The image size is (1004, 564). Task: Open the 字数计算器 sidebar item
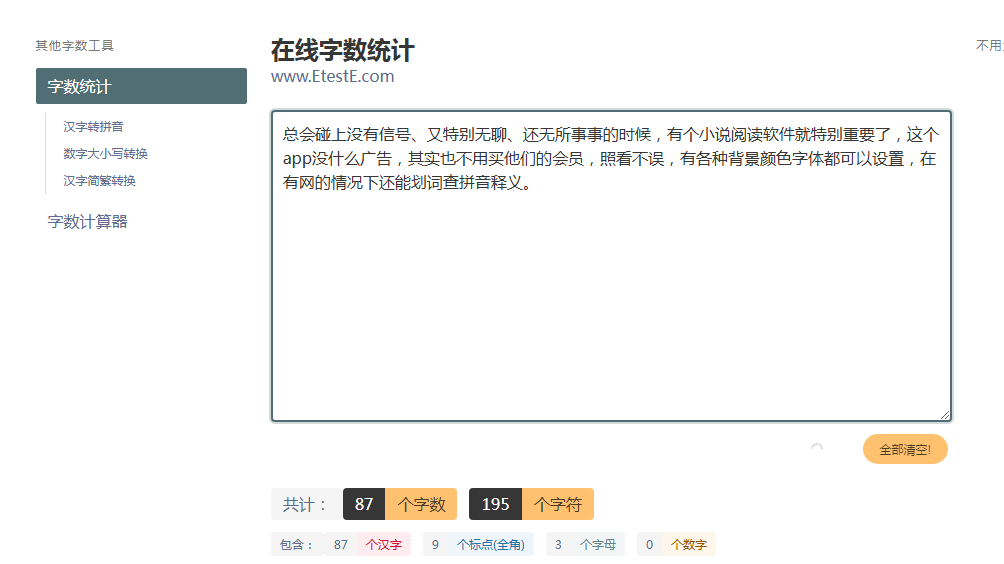pyautogui.click(x=88, y=222)
